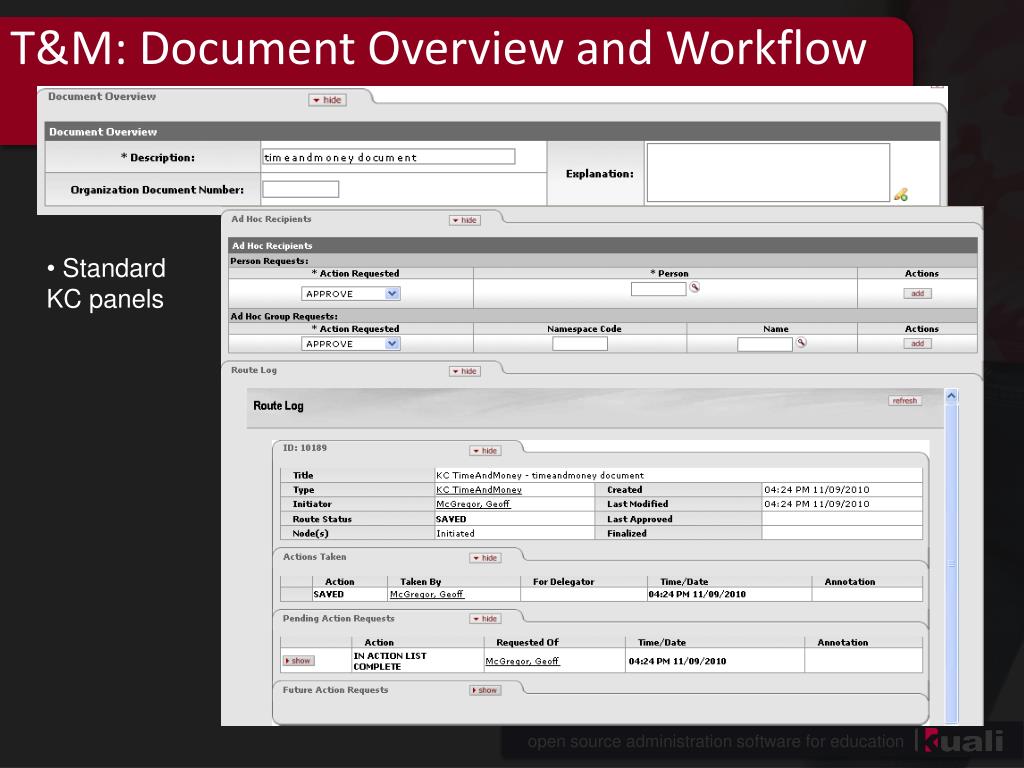Click the Route Log heading
Image resolution: width=1024 pixels, height=768 pixels.
(278, 406)
